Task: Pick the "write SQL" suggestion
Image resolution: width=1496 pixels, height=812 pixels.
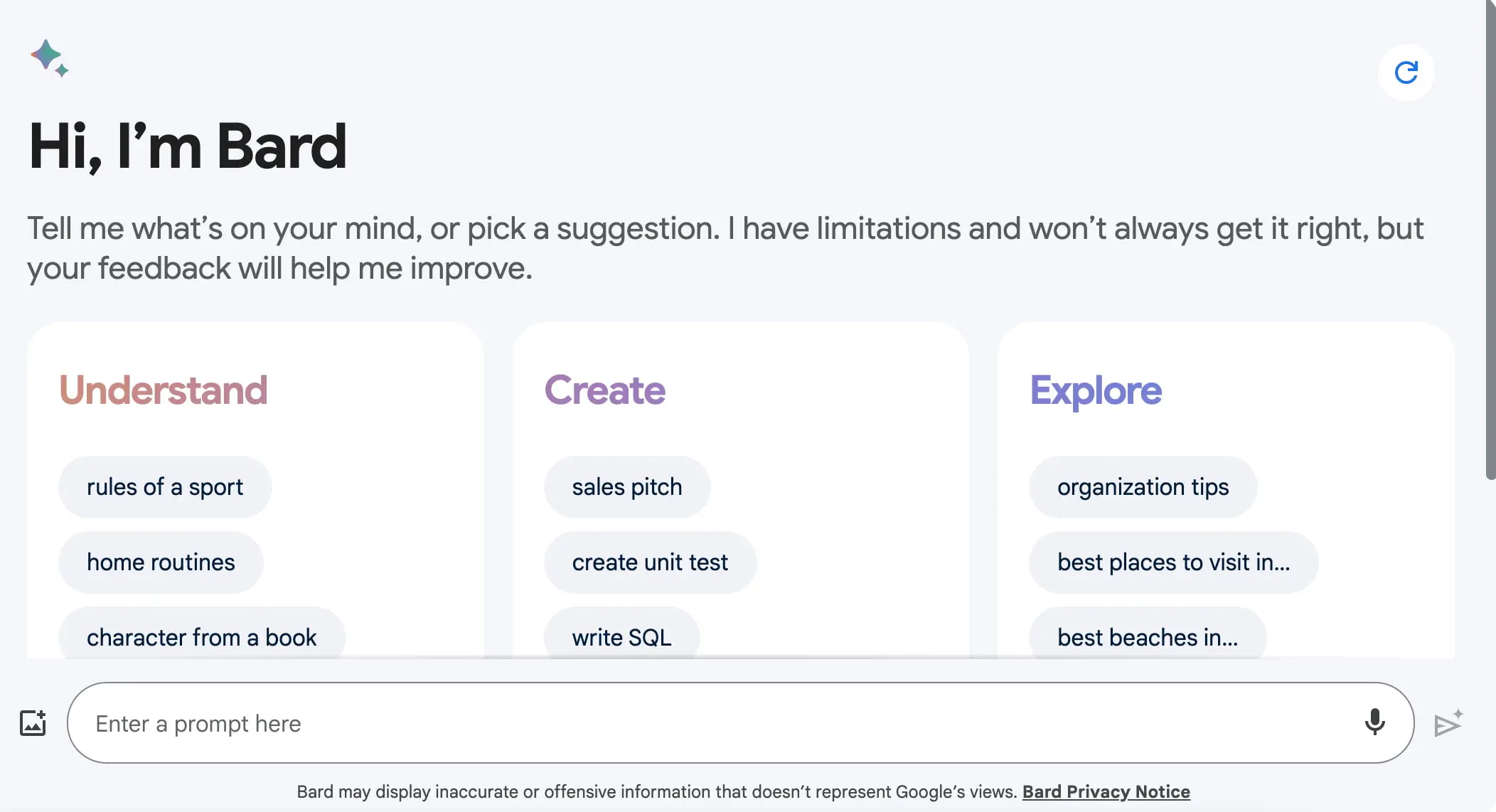Action: tap(621, 636)
